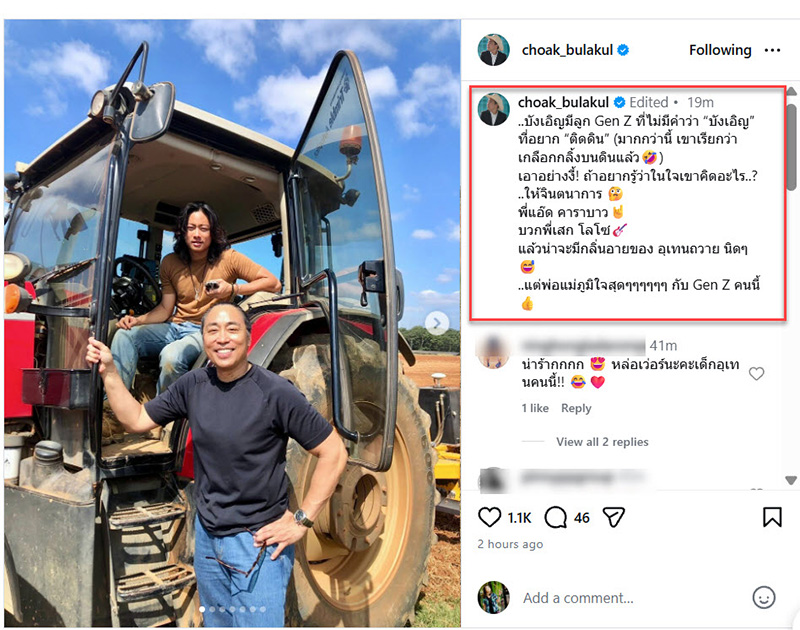Open the emoji picker in the comment box

click(763, 598)
